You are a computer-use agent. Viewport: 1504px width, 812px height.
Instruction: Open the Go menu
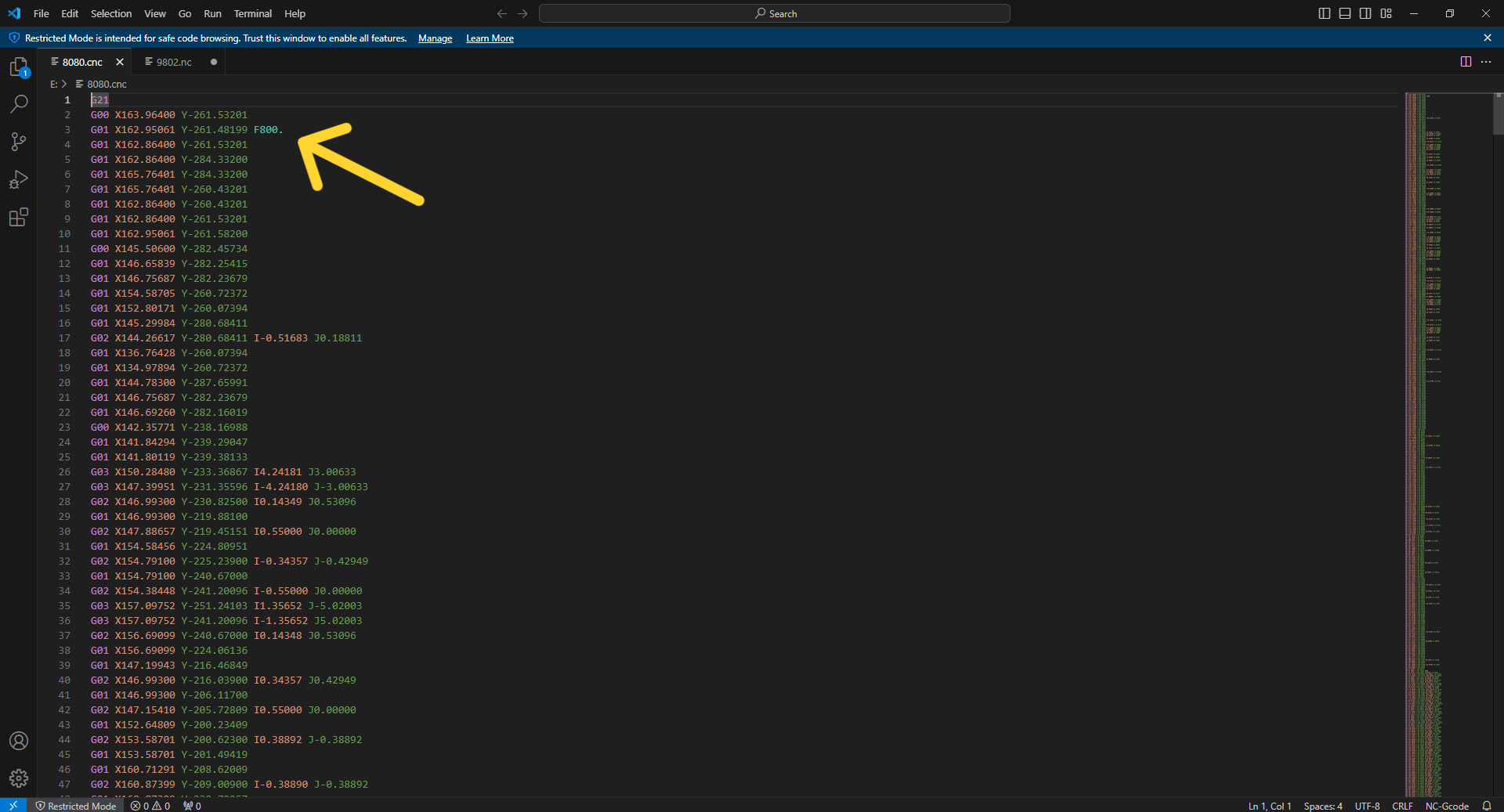click(x=185, y=13)
